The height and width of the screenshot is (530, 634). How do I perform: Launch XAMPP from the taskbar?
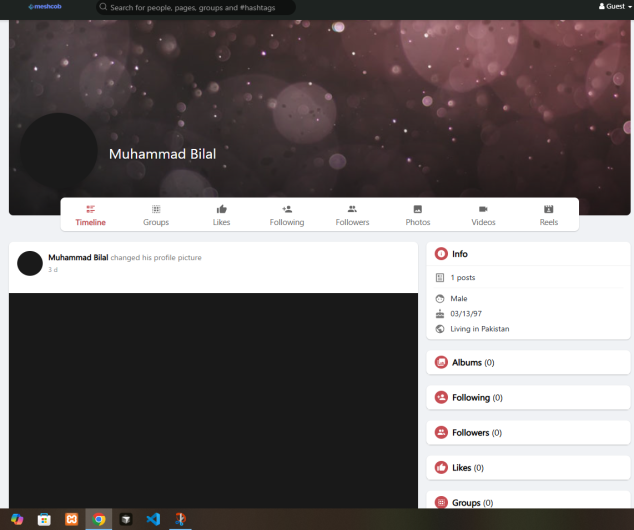coord(71,519)
